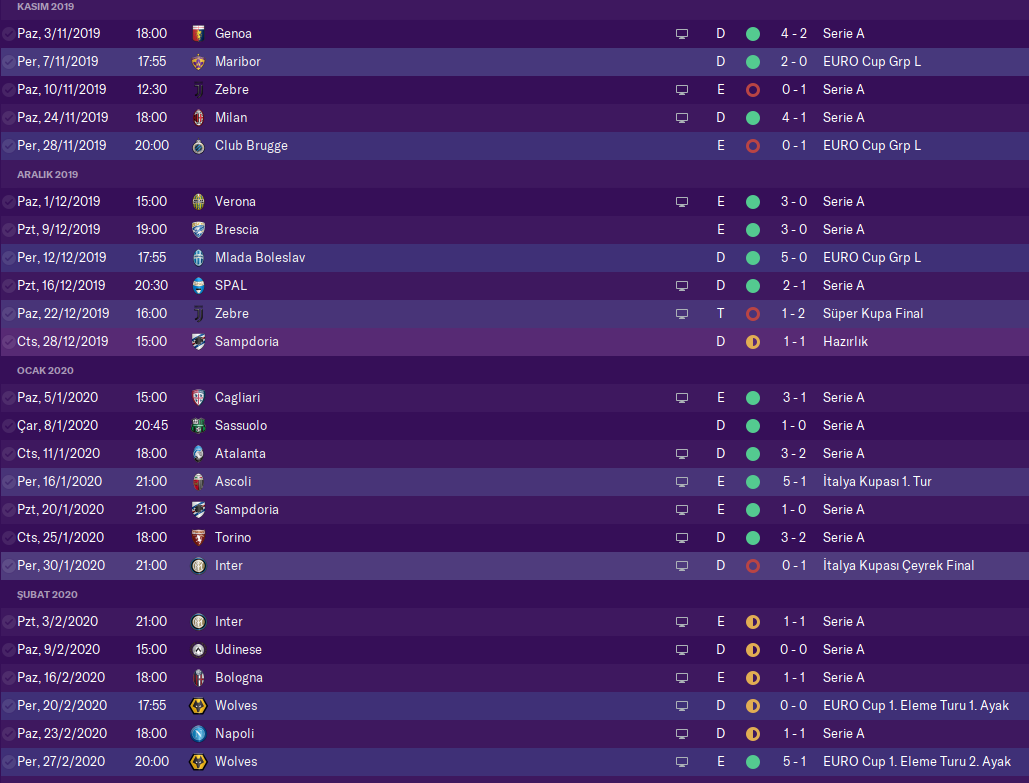This screenshot has width=1029, height=783.
Task: Click the TV icon on Atalanta fixture row
Action: coord(682,453)
